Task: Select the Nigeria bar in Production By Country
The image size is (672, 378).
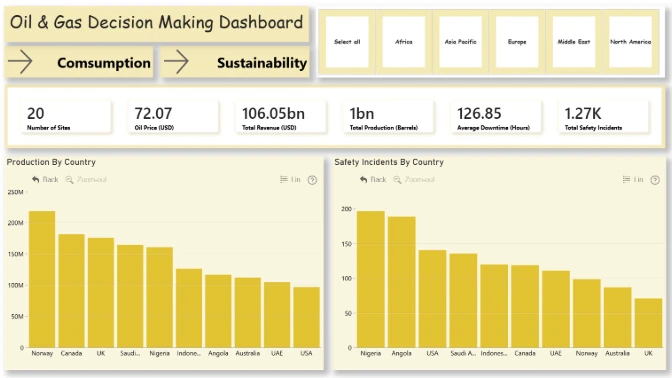Action: pyautogui.click(x=159, y=297)
